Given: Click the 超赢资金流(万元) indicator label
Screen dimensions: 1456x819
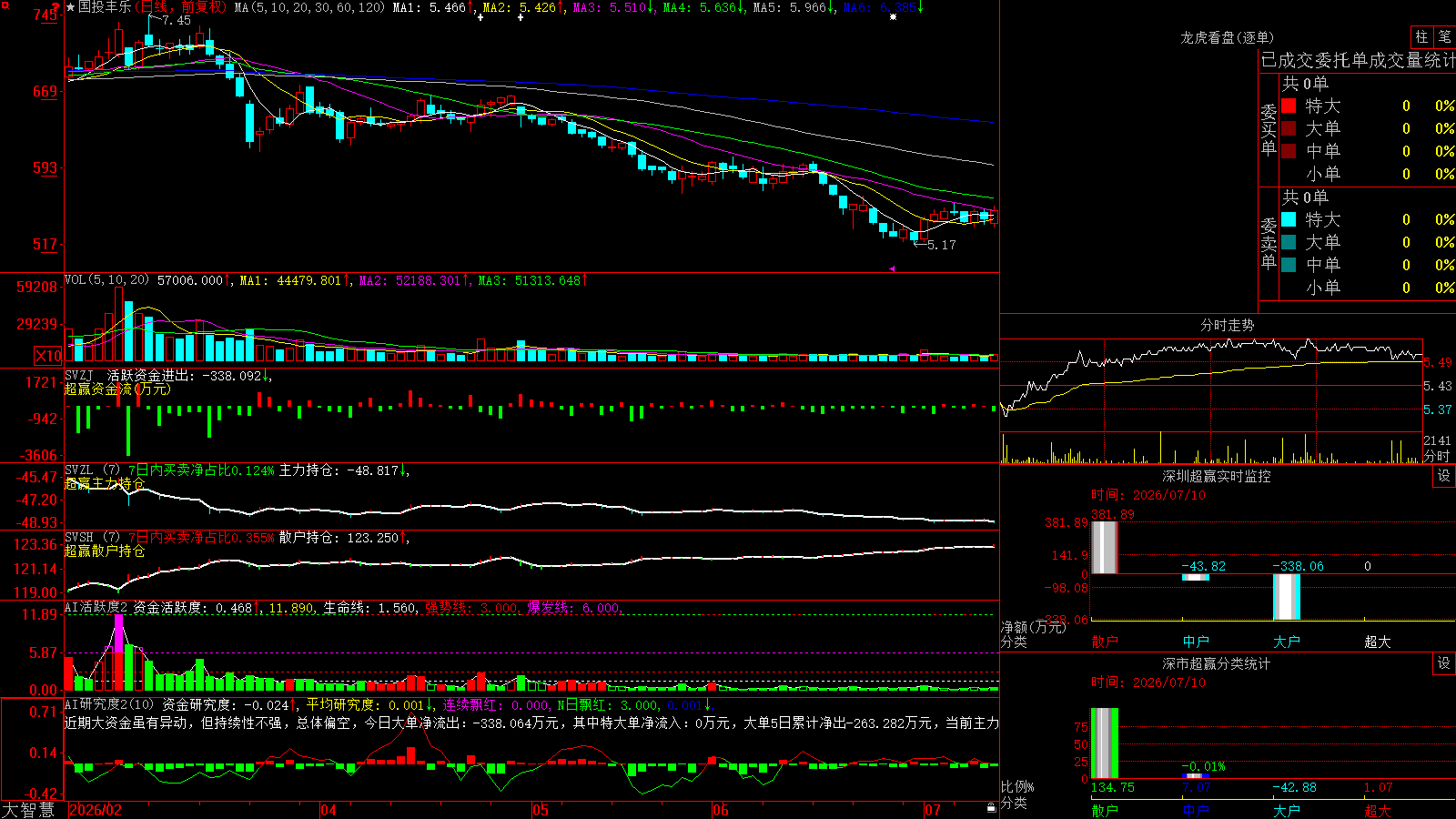Looking at the screenshot, I should 117,389.
